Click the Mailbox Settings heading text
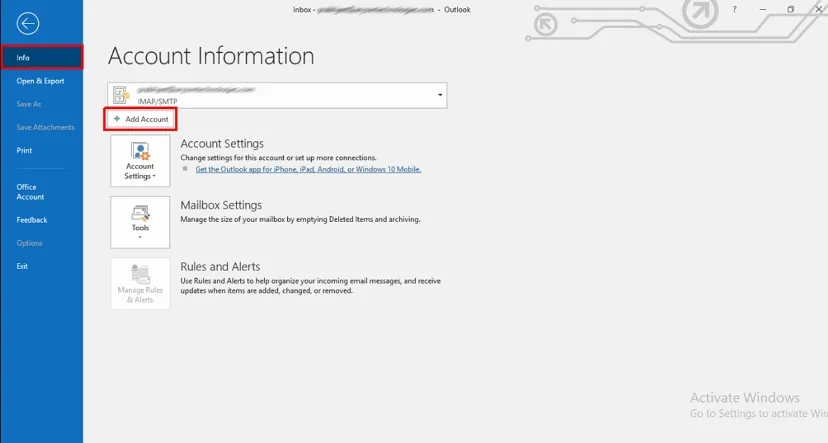This screenshot has width=828, height=443. 221,205
